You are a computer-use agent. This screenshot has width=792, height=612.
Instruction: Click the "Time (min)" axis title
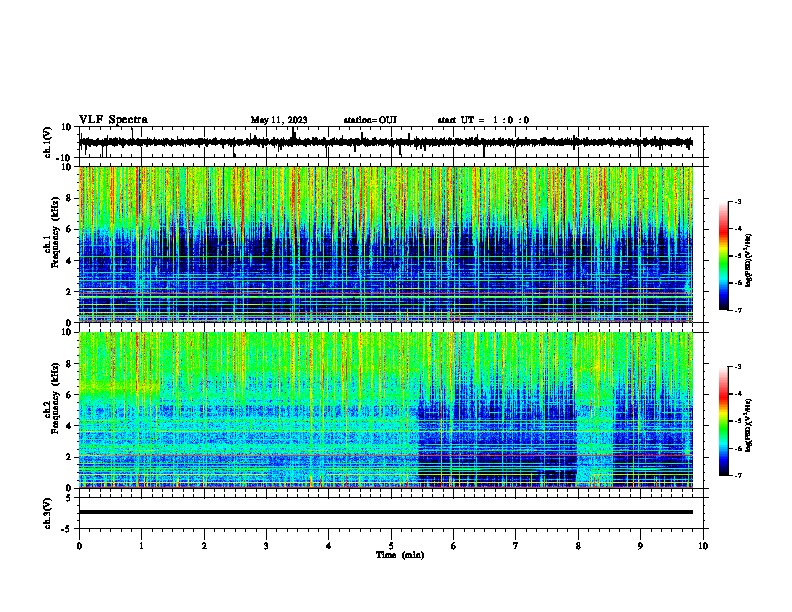click(400, 555)
